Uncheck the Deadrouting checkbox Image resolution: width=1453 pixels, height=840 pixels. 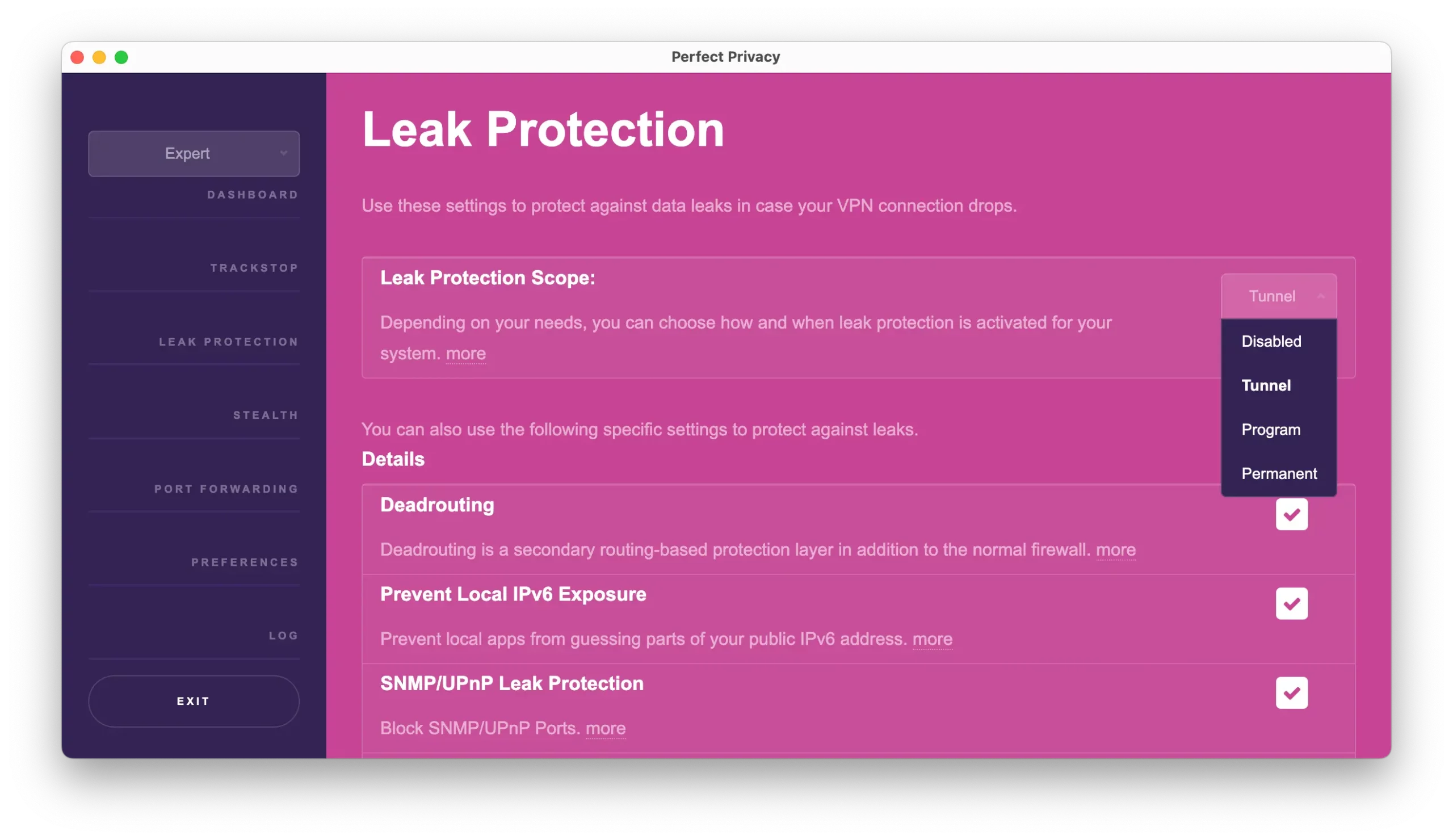1292,515
